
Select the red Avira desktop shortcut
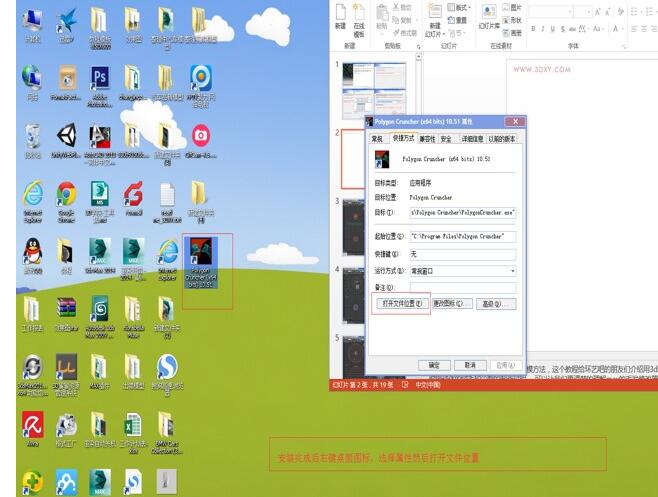tap(33, 428)
